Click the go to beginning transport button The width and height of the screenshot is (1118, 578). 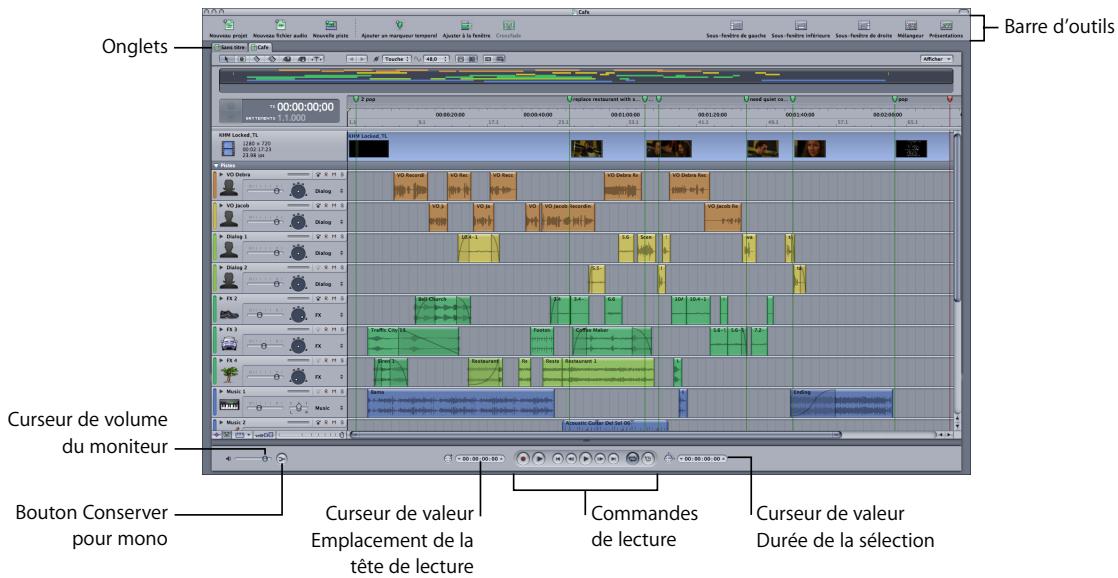coord(558,460)
